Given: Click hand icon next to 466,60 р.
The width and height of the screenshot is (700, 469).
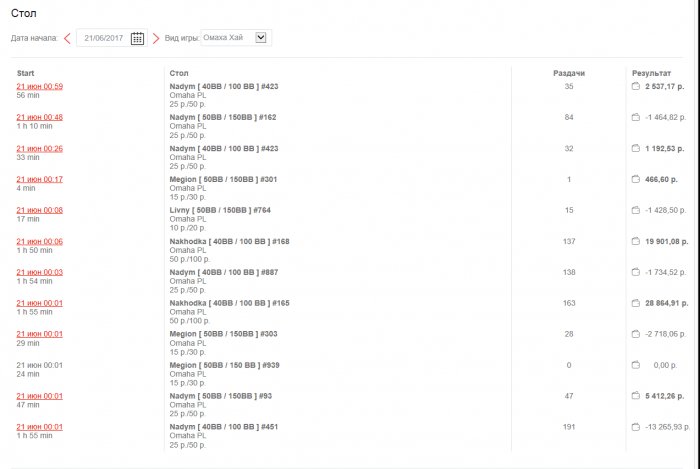Looking at the screenshot, I should coord(636,179).
